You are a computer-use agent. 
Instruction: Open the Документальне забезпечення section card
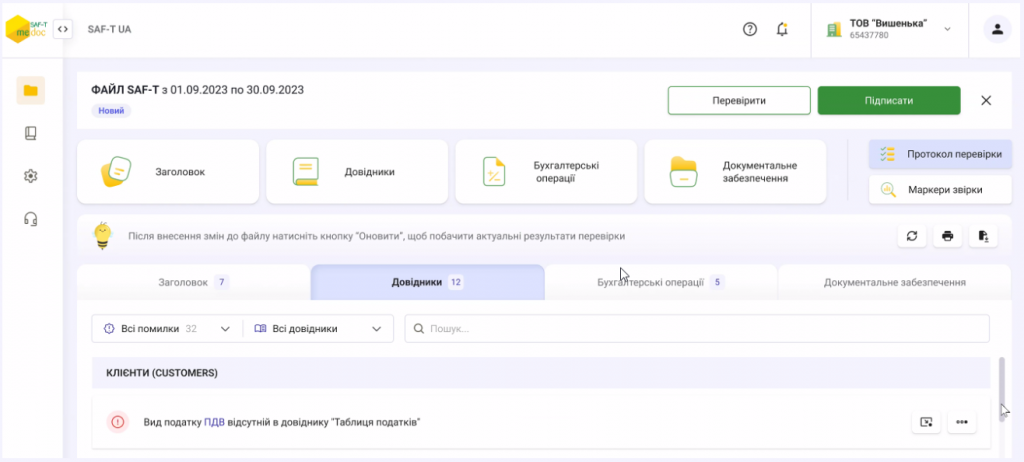[735, 172]
